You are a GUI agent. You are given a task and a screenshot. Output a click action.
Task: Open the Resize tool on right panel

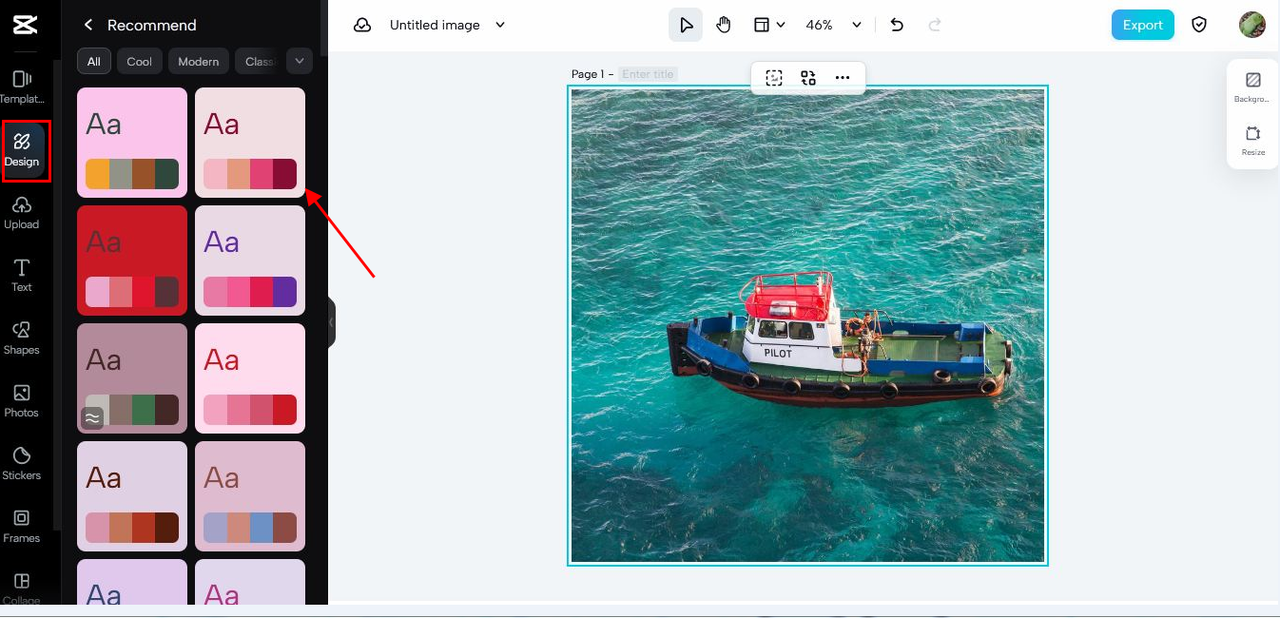(1253, 140)
